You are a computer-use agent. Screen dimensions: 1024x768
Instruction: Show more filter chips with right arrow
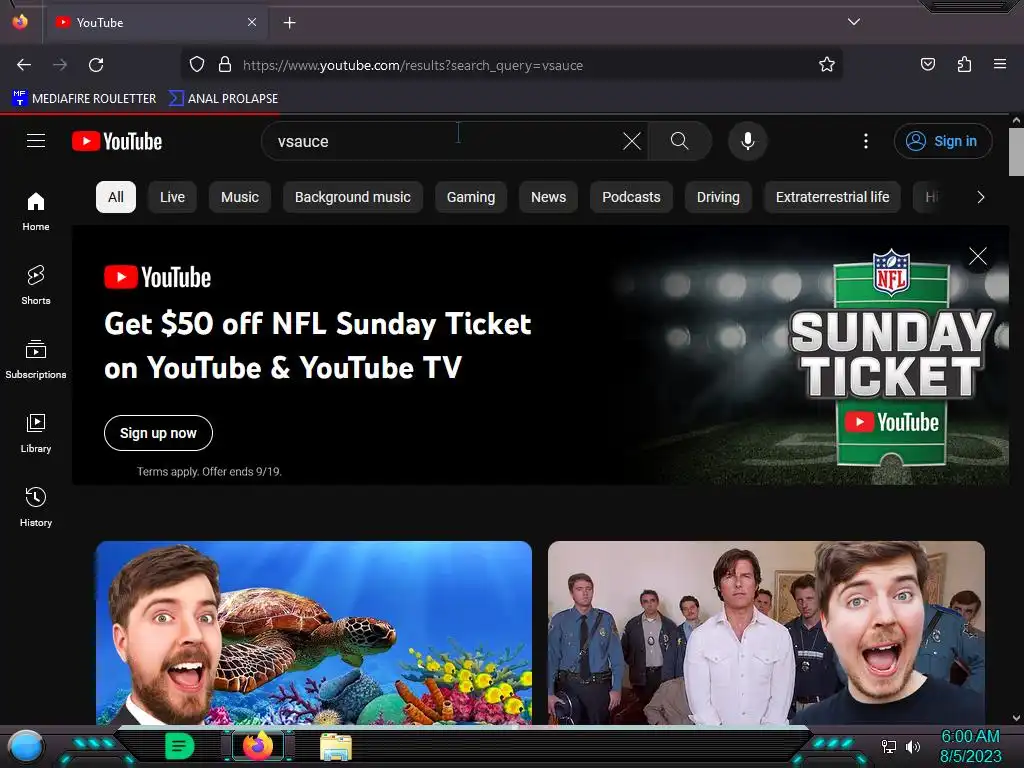[x=980, y=197]
